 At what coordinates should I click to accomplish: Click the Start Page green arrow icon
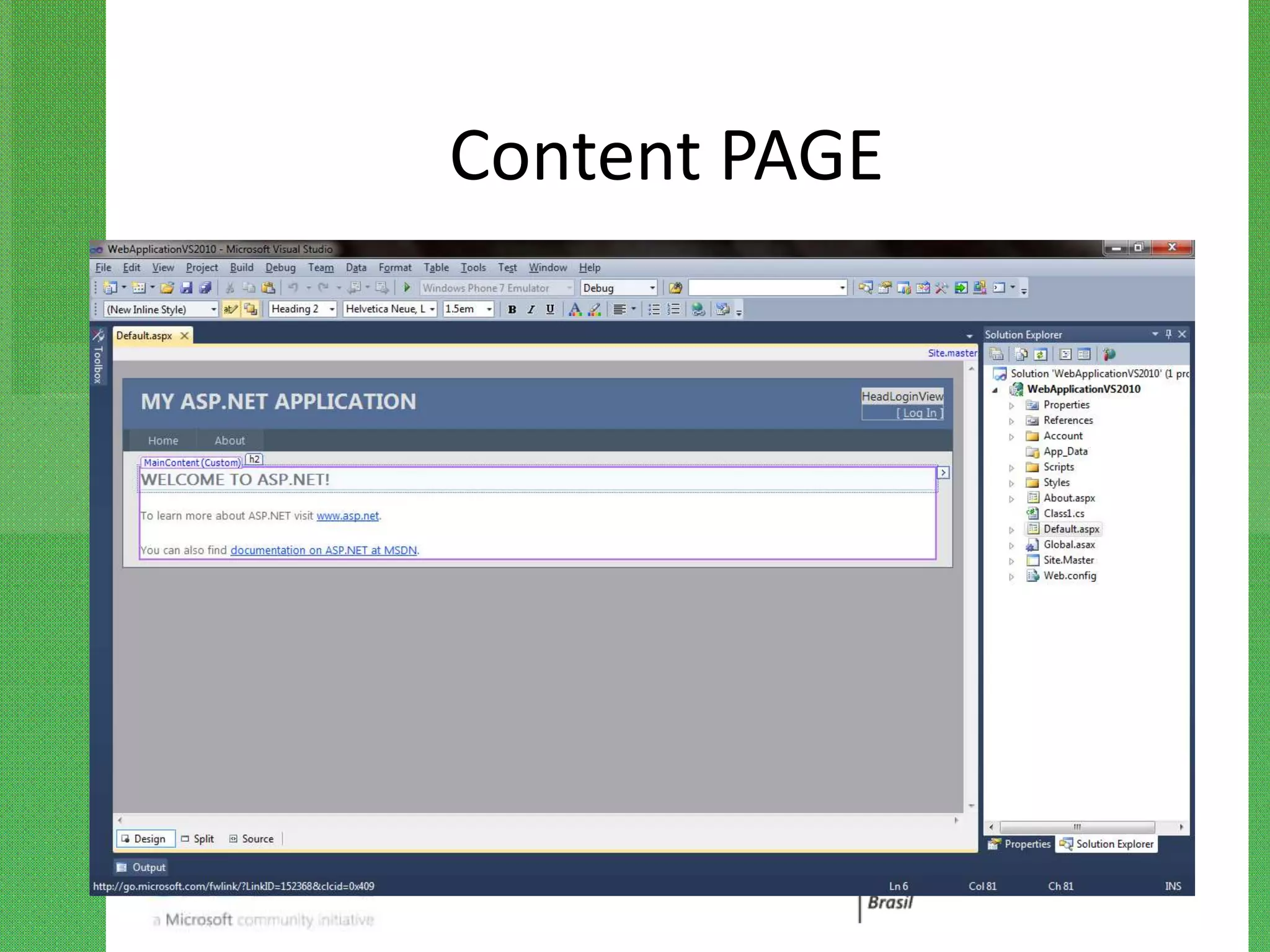click(x=961, y=288)
